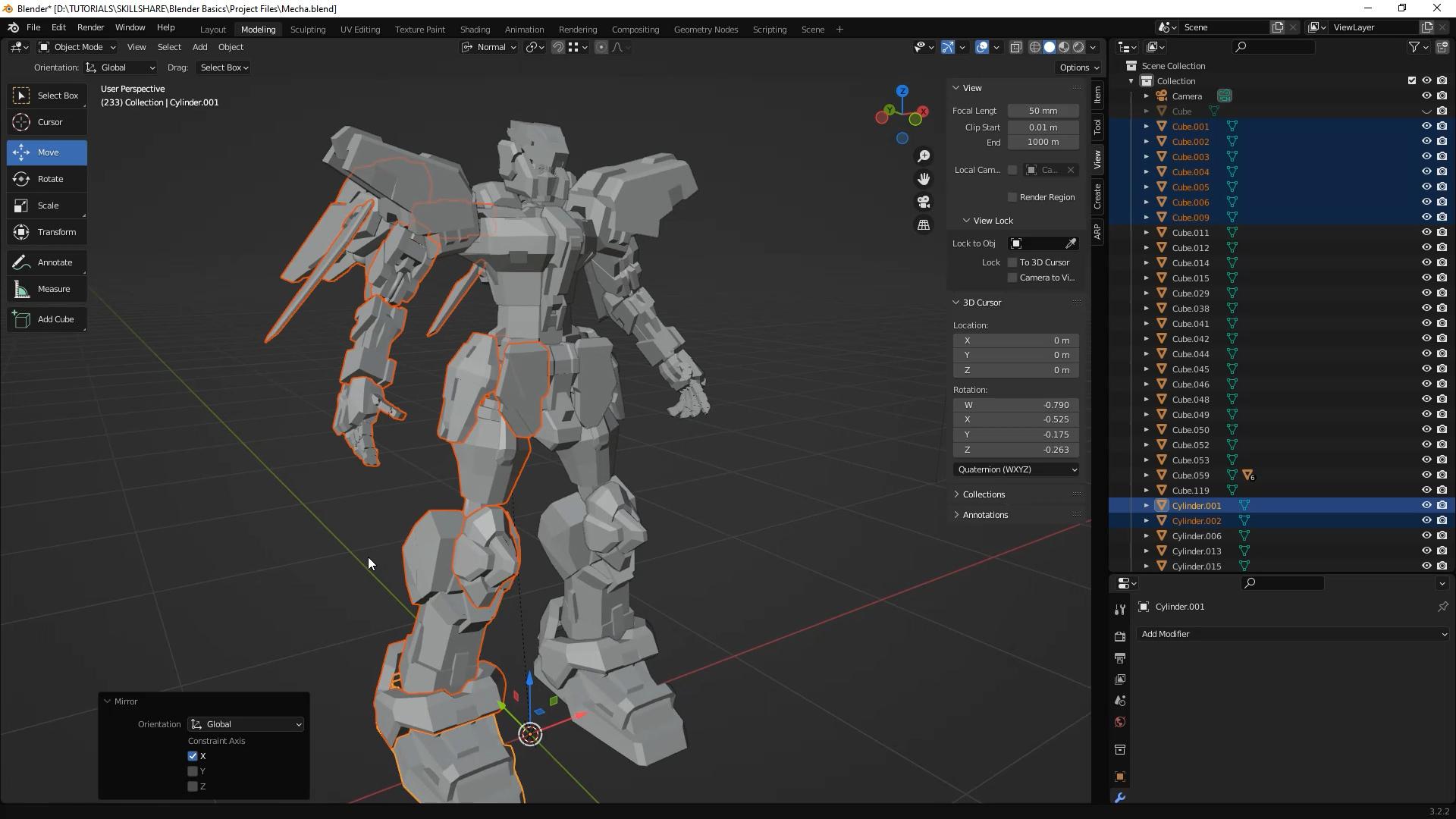
Task: Open Mirror Orientation Global dropdown
Action: pyautogui.click(x=246, y=724)
